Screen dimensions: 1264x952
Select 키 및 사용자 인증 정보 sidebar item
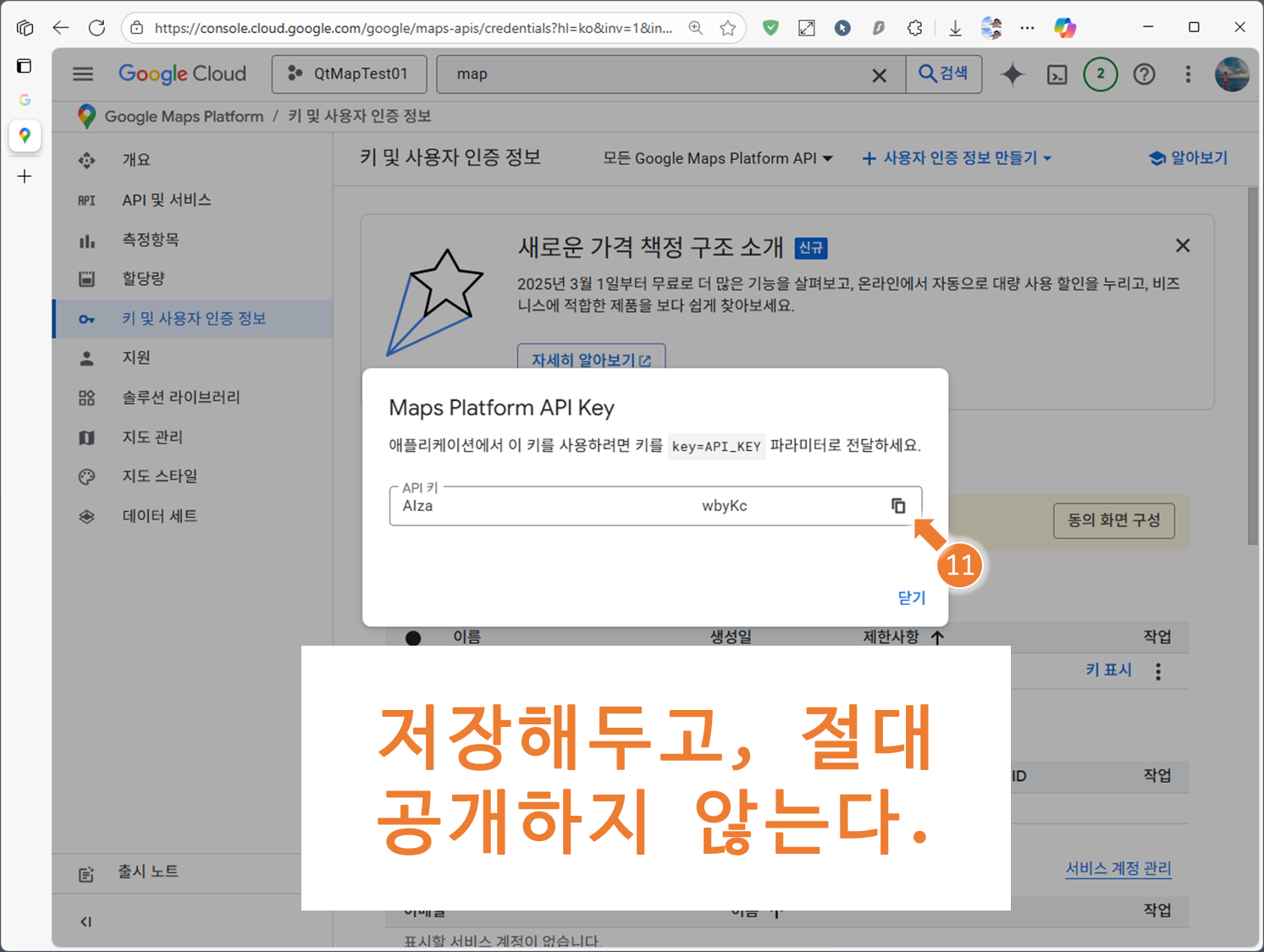click(x=192, y=318)
